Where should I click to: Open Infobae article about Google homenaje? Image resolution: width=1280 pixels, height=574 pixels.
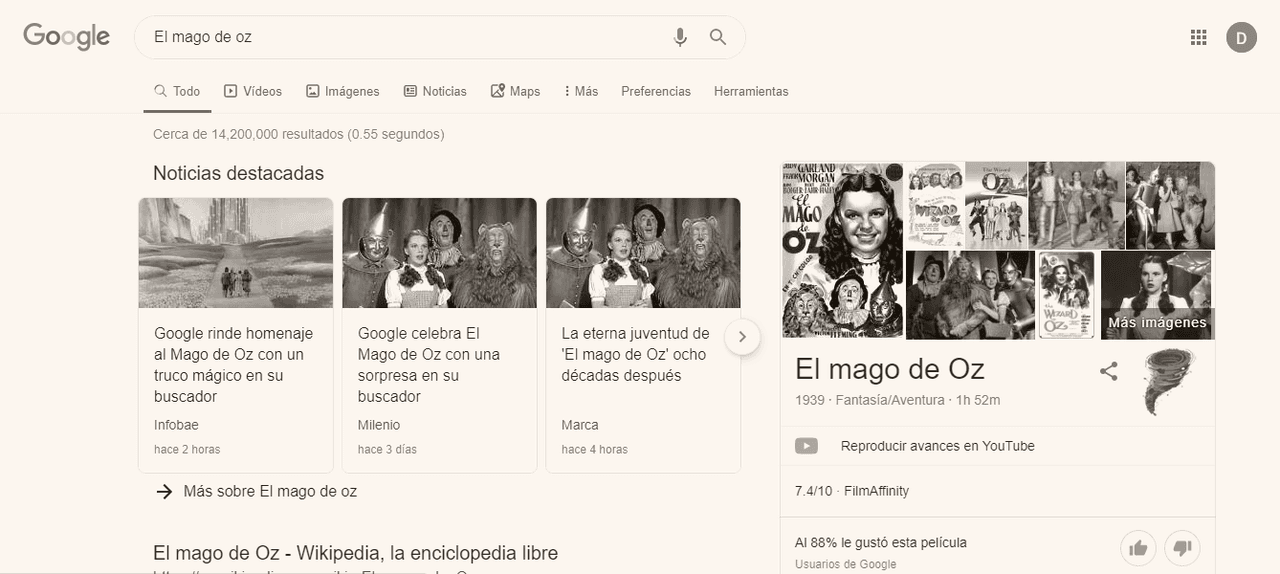click(x=234, y=365)
